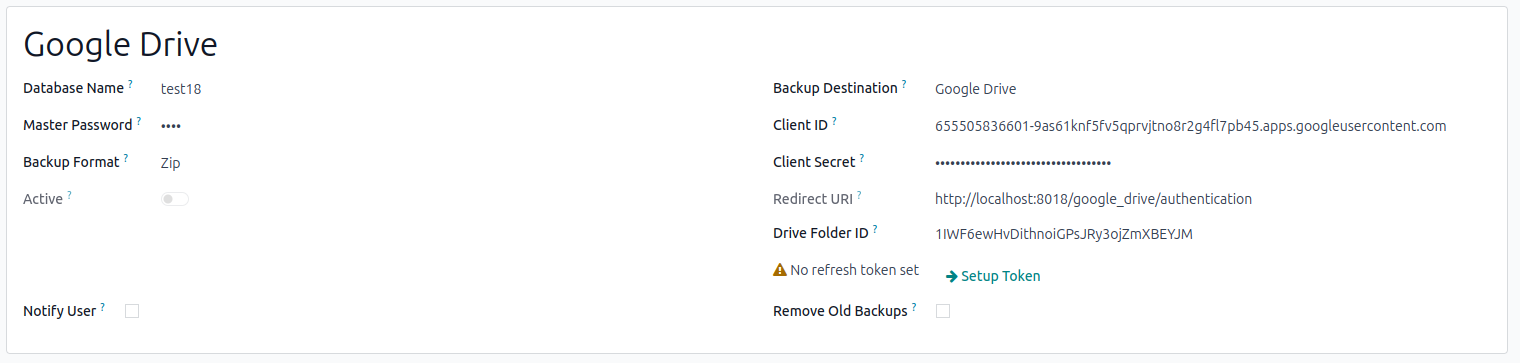Click the warning triangle near refresh token
This screenshot has width=1520, height=363.
click(780, 270)
